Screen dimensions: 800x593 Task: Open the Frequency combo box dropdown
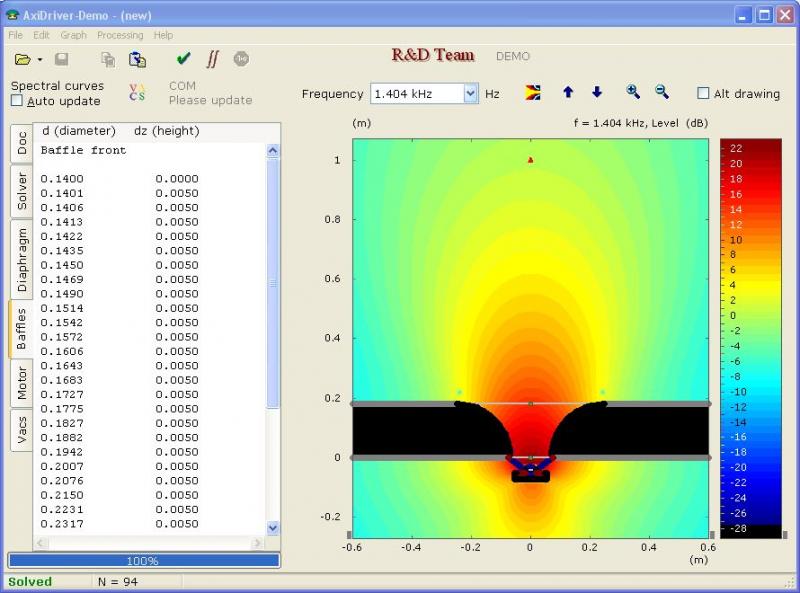click(x=470, y=93)
